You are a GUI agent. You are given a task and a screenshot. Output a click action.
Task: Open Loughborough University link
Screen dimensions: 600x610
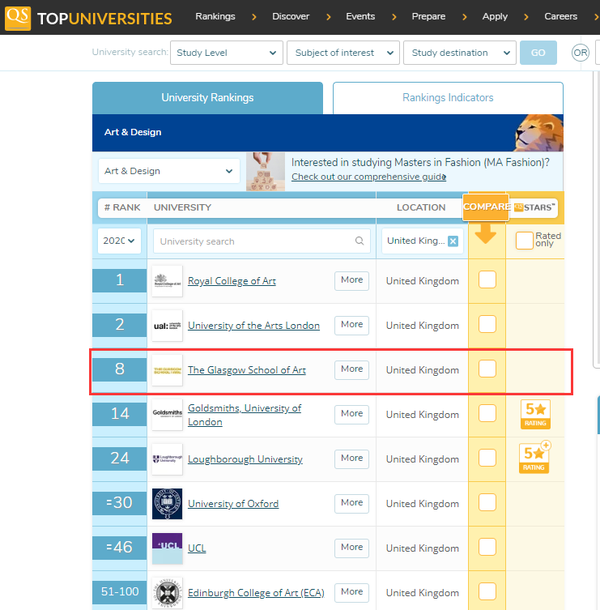(245, 459)
